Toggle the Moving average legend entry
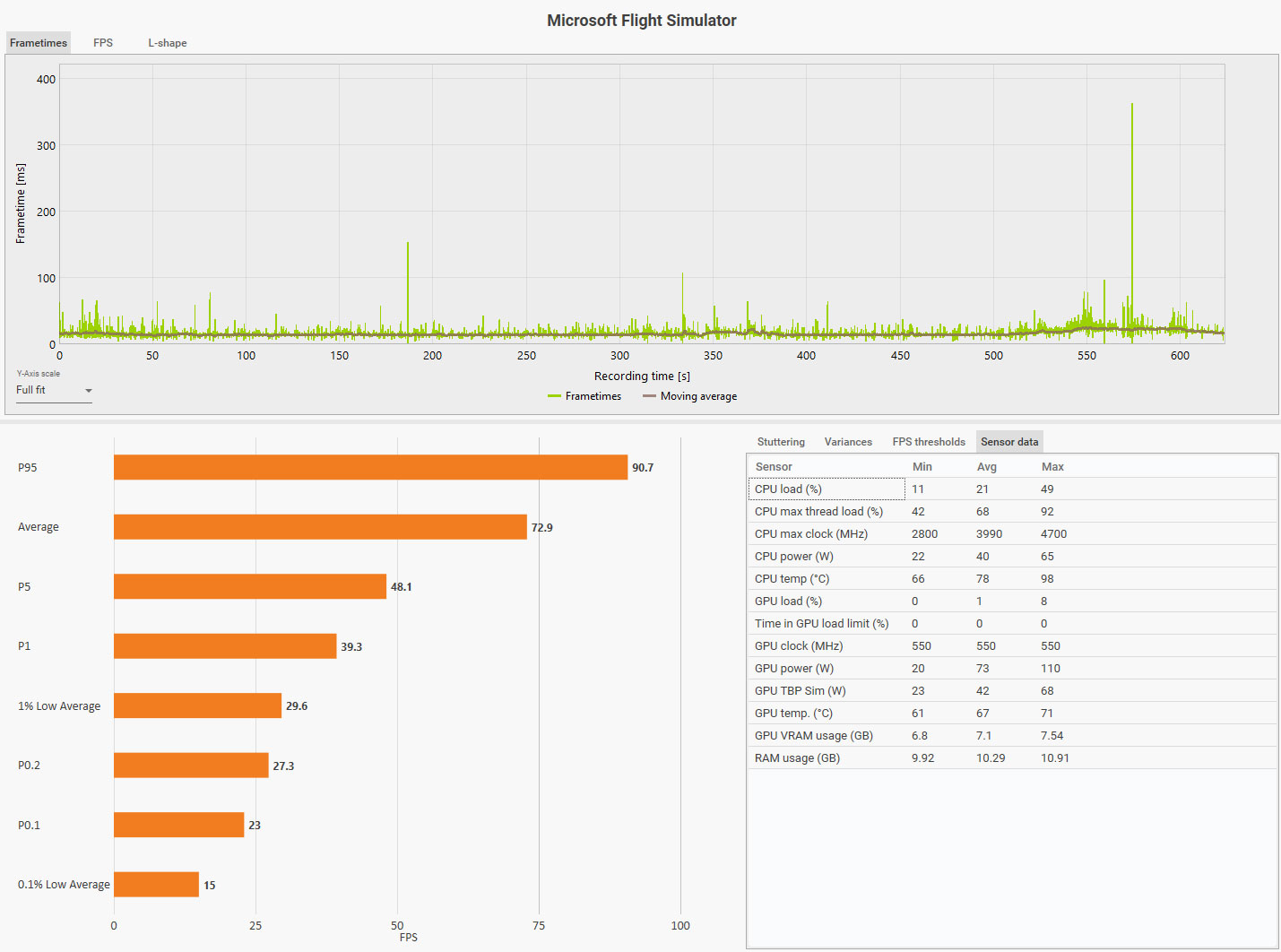The image size is (1281, 952). pyautogui.click(x=690, y=396)
